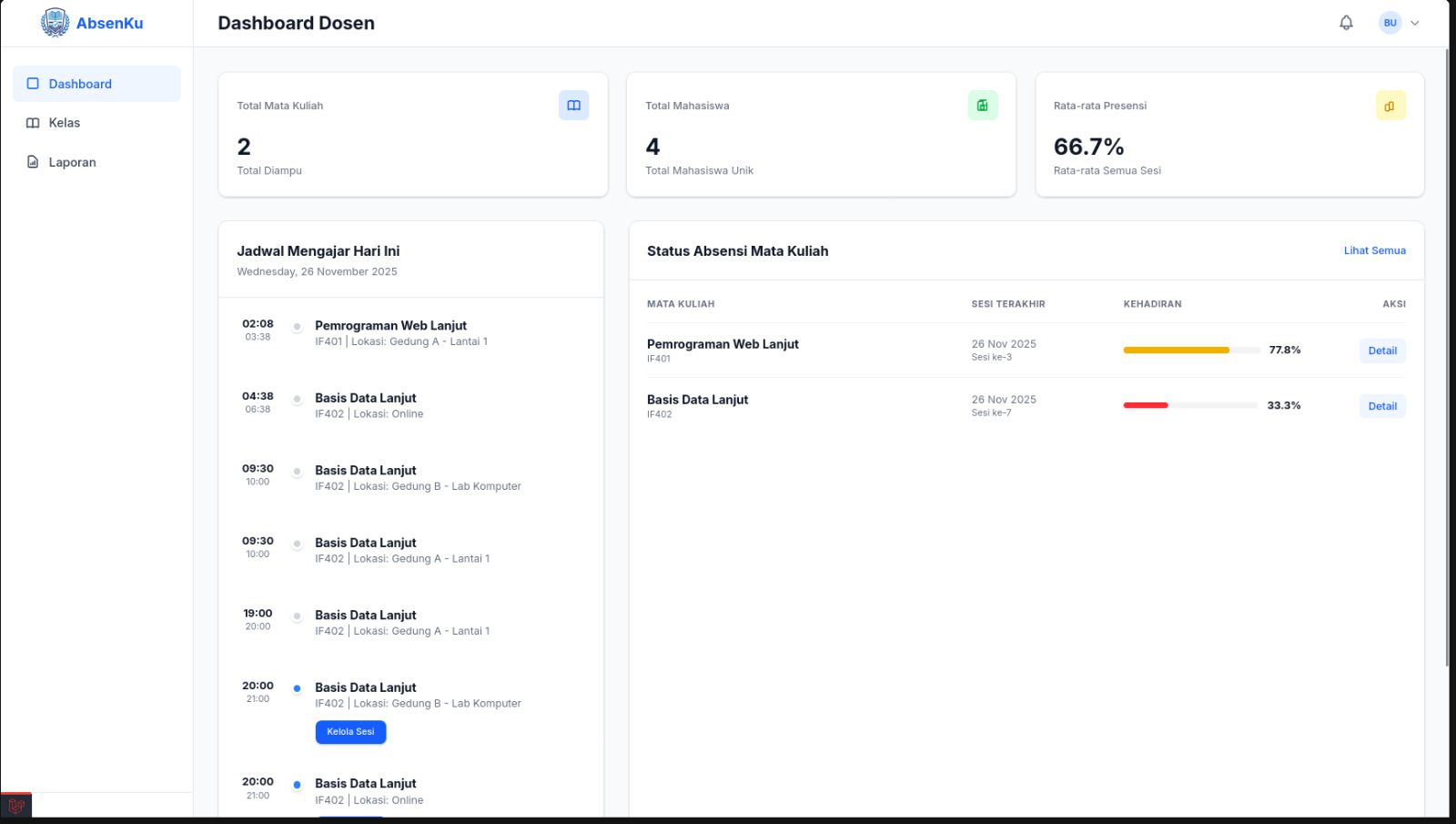This screenshot has height=824, width=1456.
Task: Click the Jadwal Mengajar Hari Ini heading
Action: click(318, 251)
